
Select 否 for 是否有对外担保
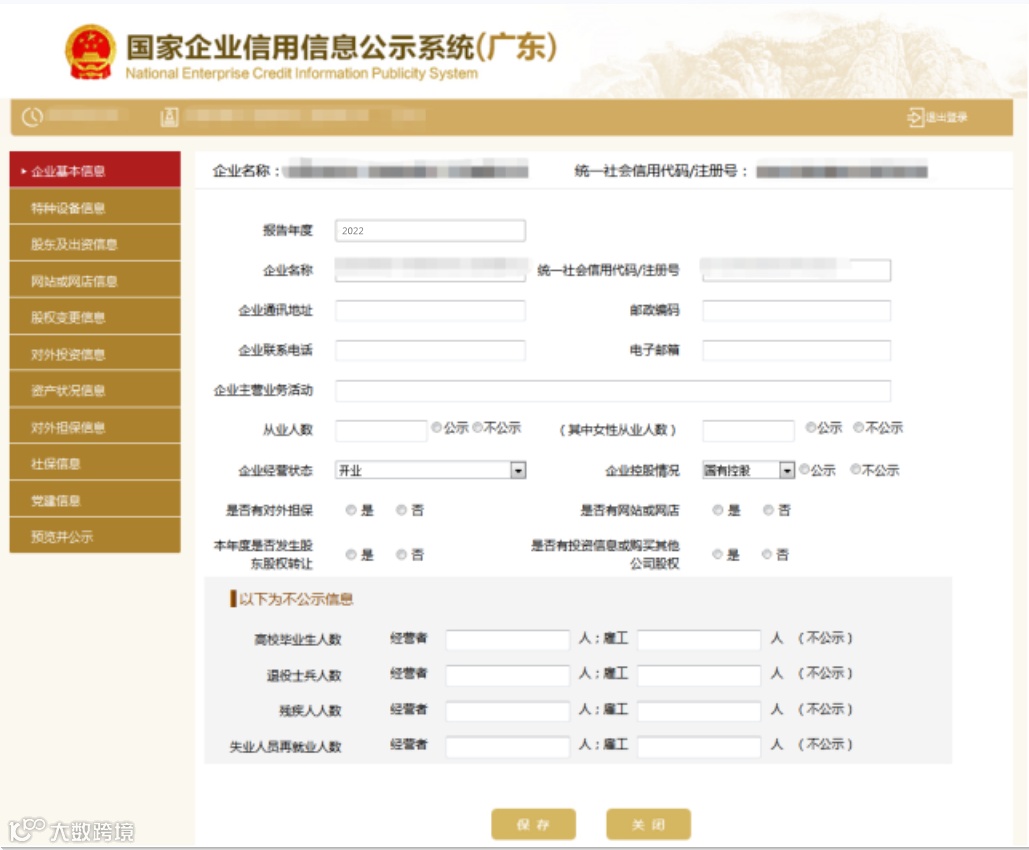402,510
